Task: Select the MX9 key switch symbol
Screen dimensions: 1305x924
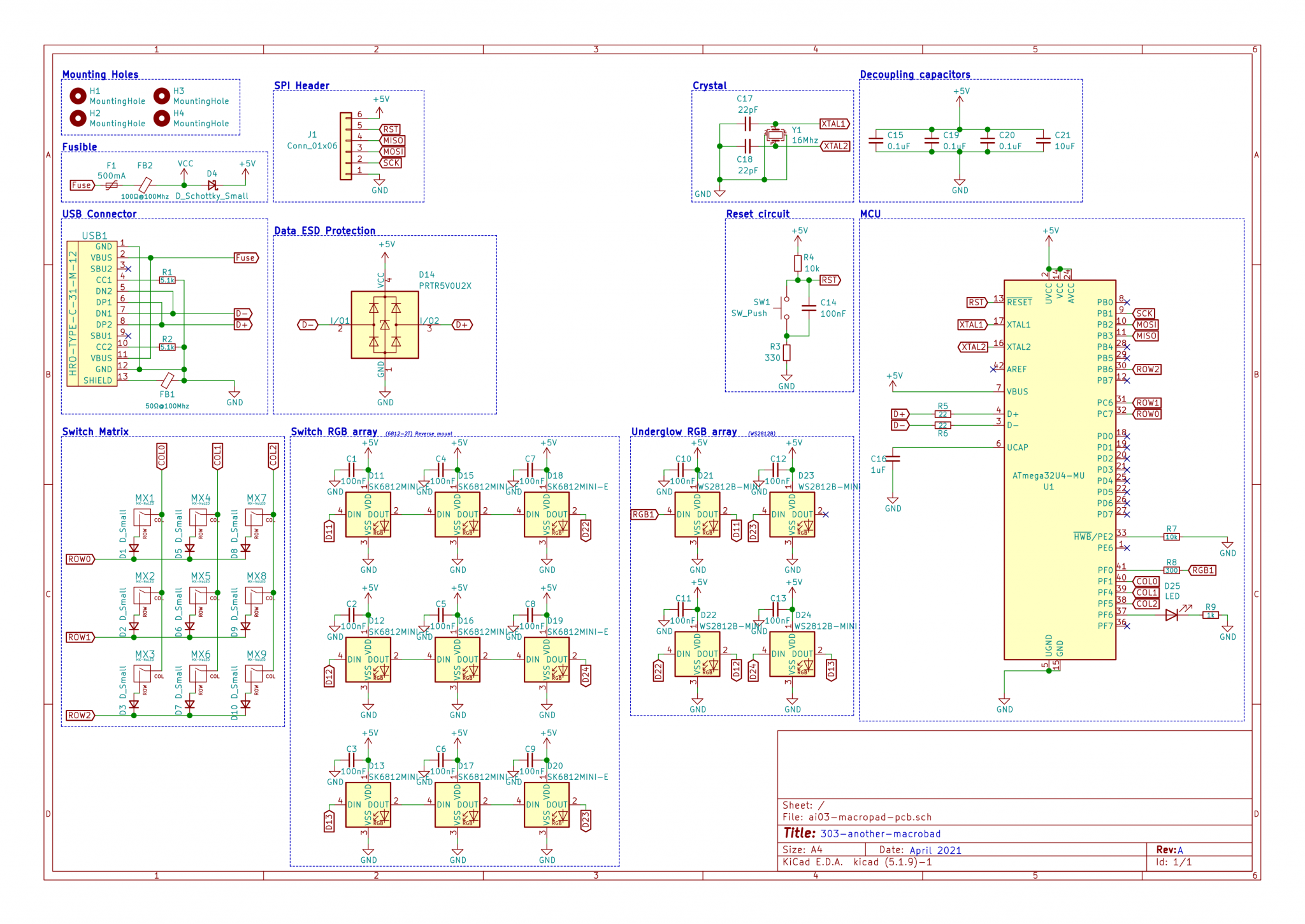Action: coord(254,674)
